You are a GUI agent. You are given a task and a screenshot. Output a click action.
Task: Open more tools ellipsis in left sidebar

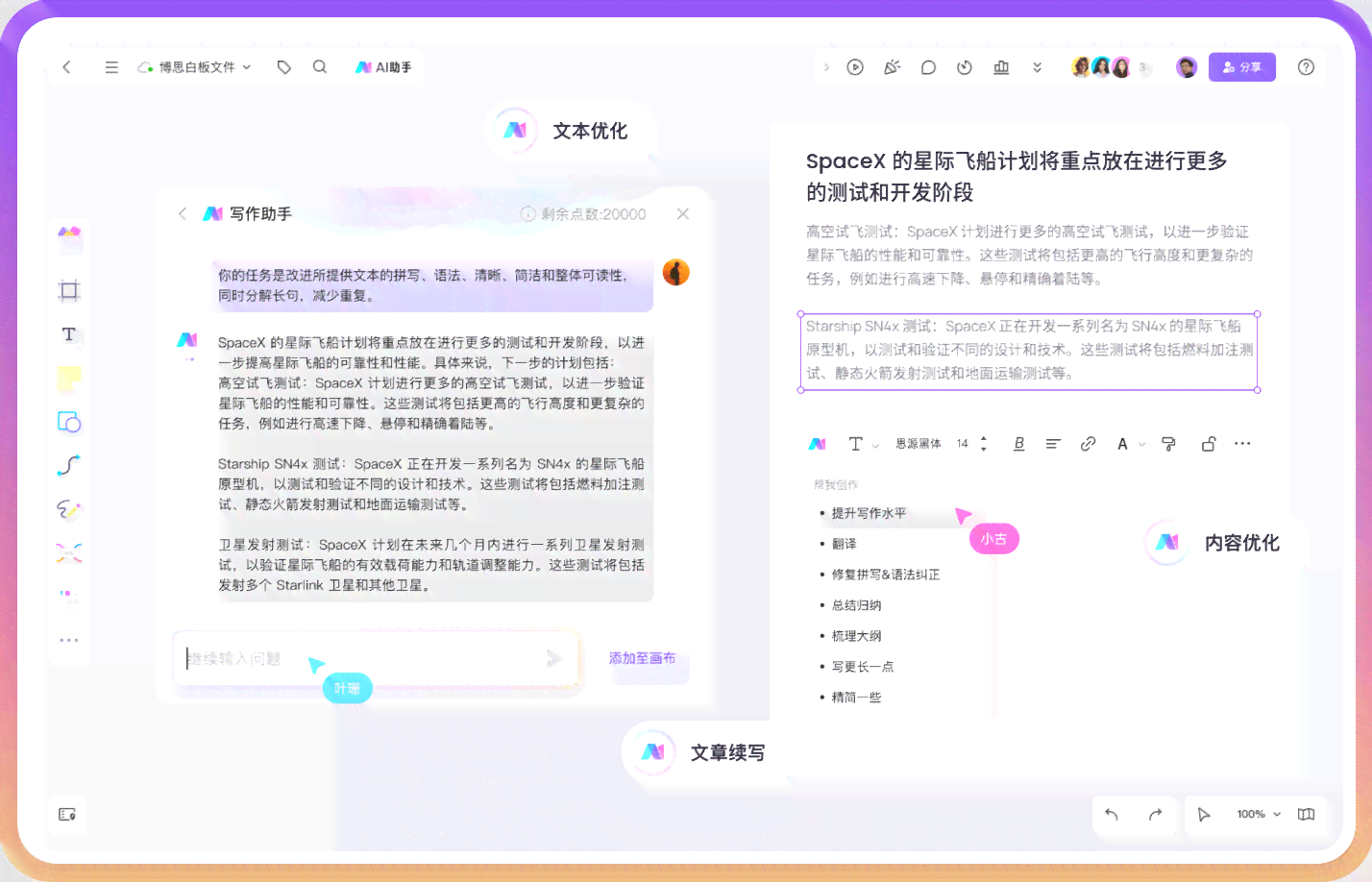(x=69, y=640)
